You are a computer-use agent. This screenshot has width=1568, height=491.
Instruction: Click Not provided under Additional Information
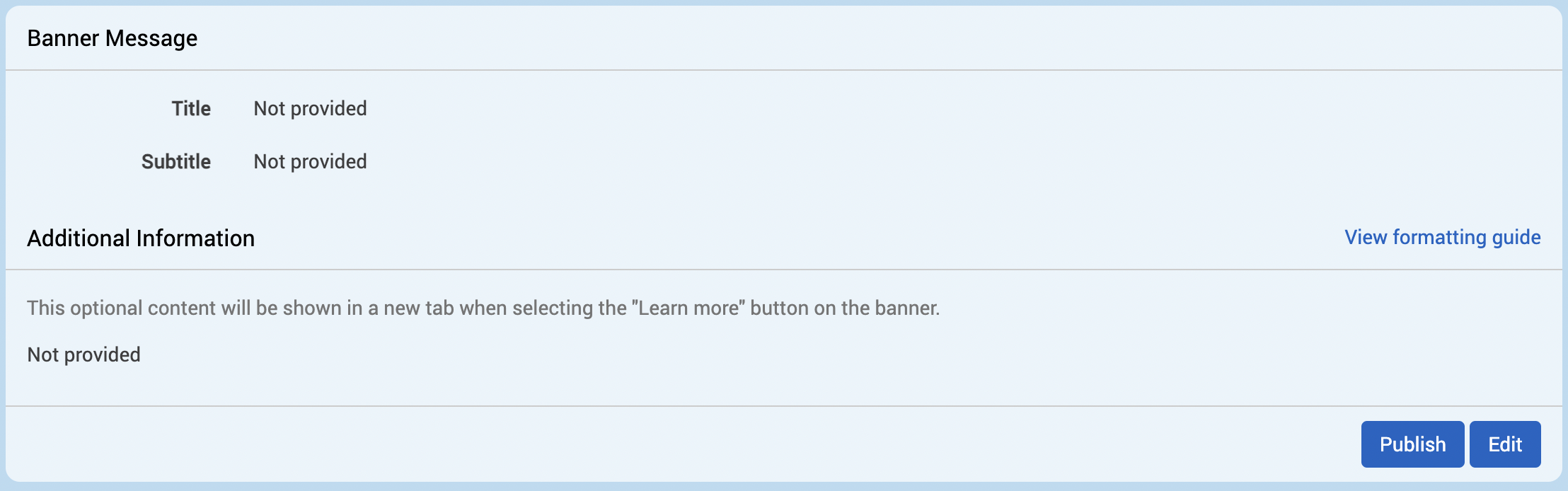[83, 354]
